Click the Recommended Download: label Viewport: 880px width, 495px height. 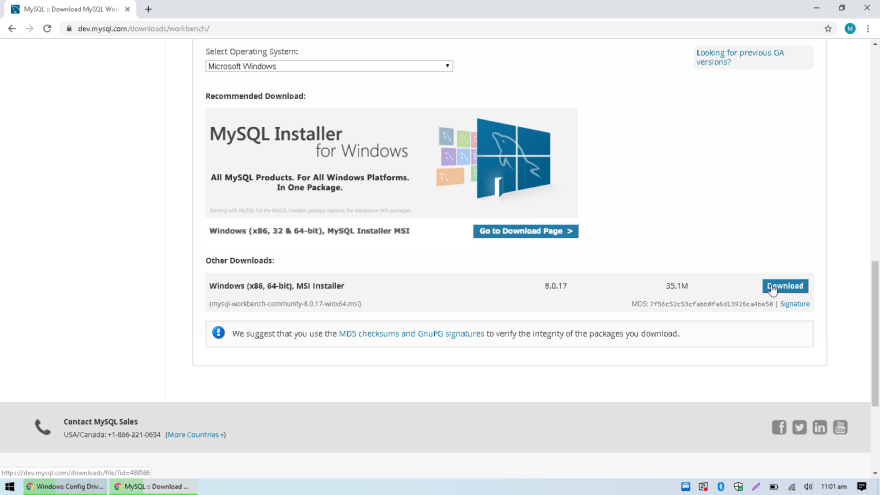255,96
